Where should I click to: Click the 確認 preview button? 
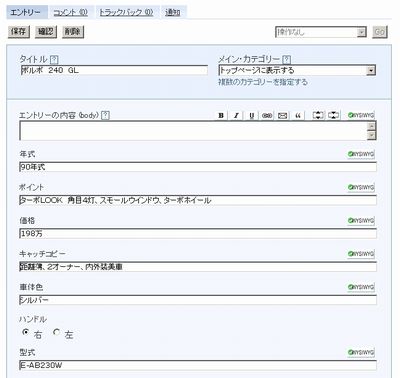pos(46,32)
